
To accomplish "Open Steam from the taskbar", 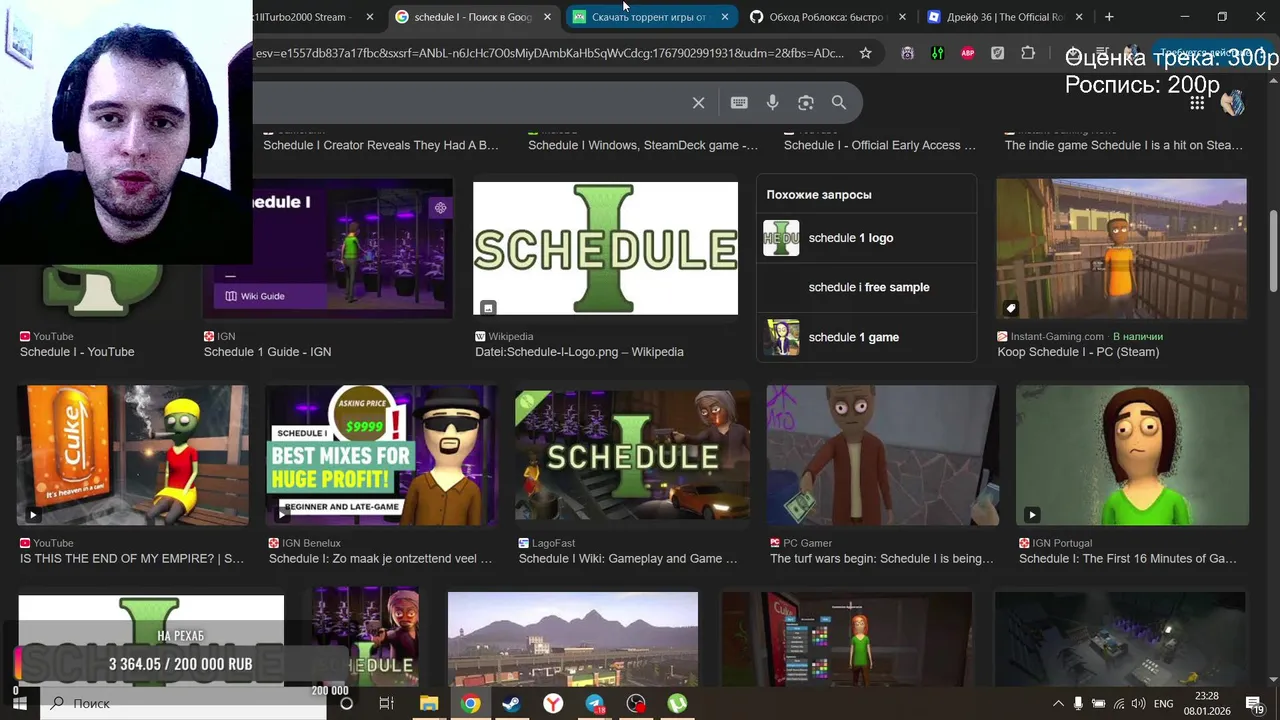I will 511,704.
